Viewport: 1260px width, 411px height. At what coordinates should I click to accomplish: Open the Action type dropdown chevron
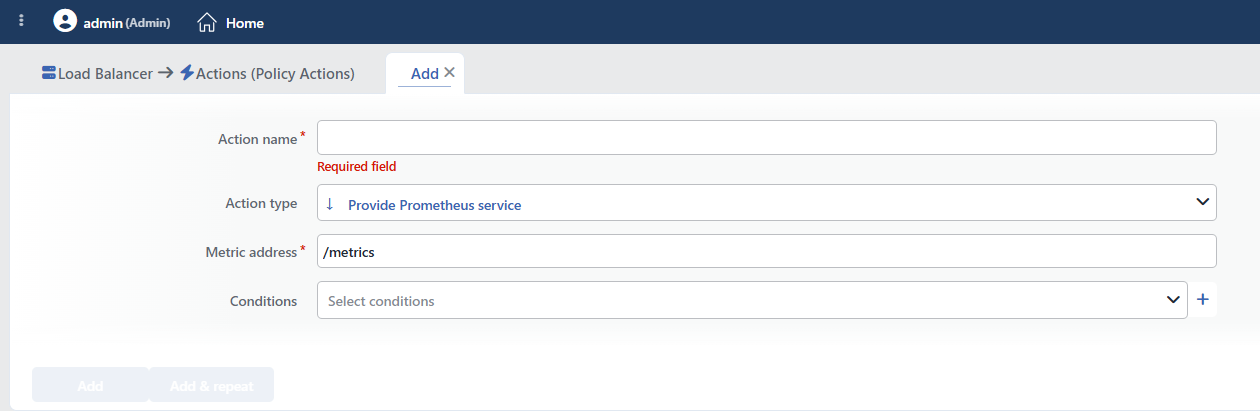point(1202,202)
